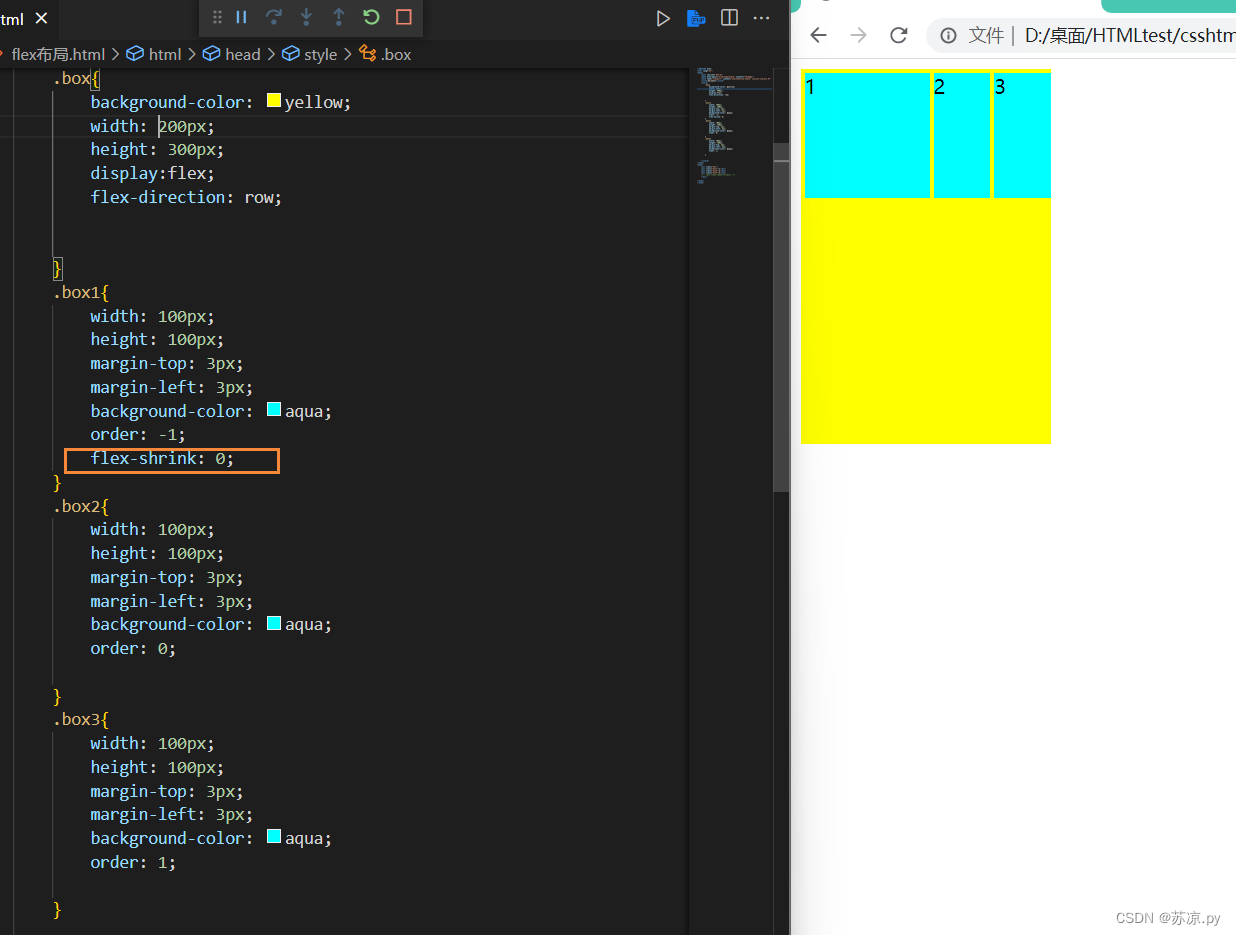Click the debug Step Into icon
The width and height of the screenshot is (1236, 935).
(x=306, y=17)
